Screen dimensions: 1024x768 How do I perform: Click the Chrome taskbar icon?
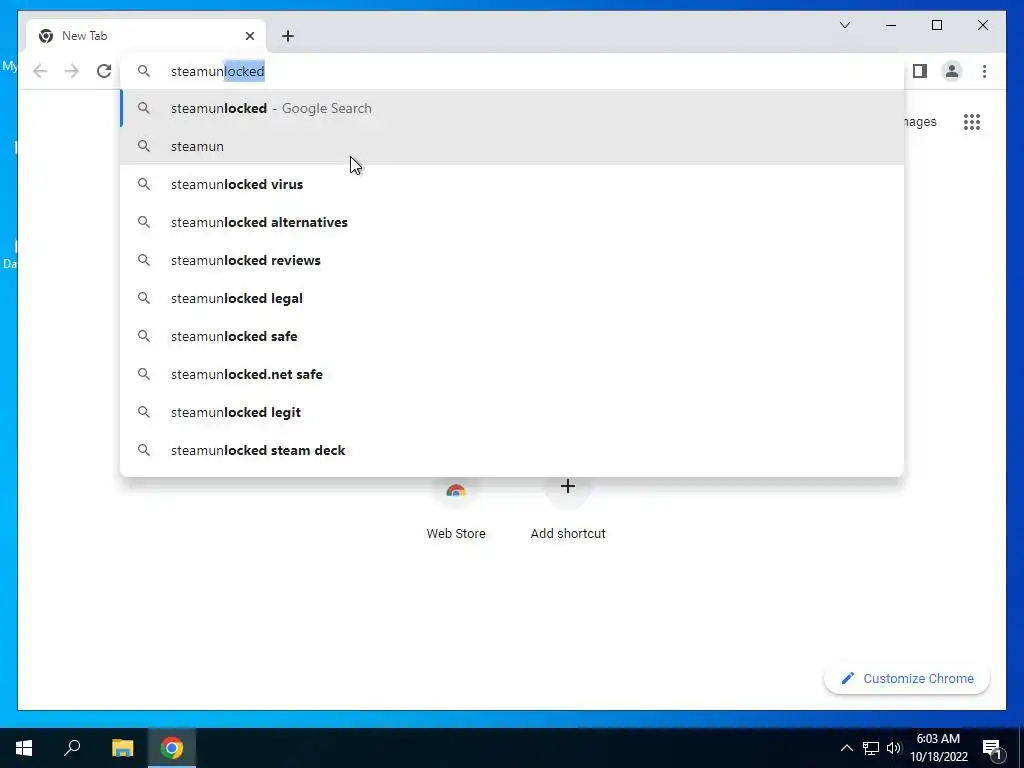pyautogui.click(x=172, y=748)
